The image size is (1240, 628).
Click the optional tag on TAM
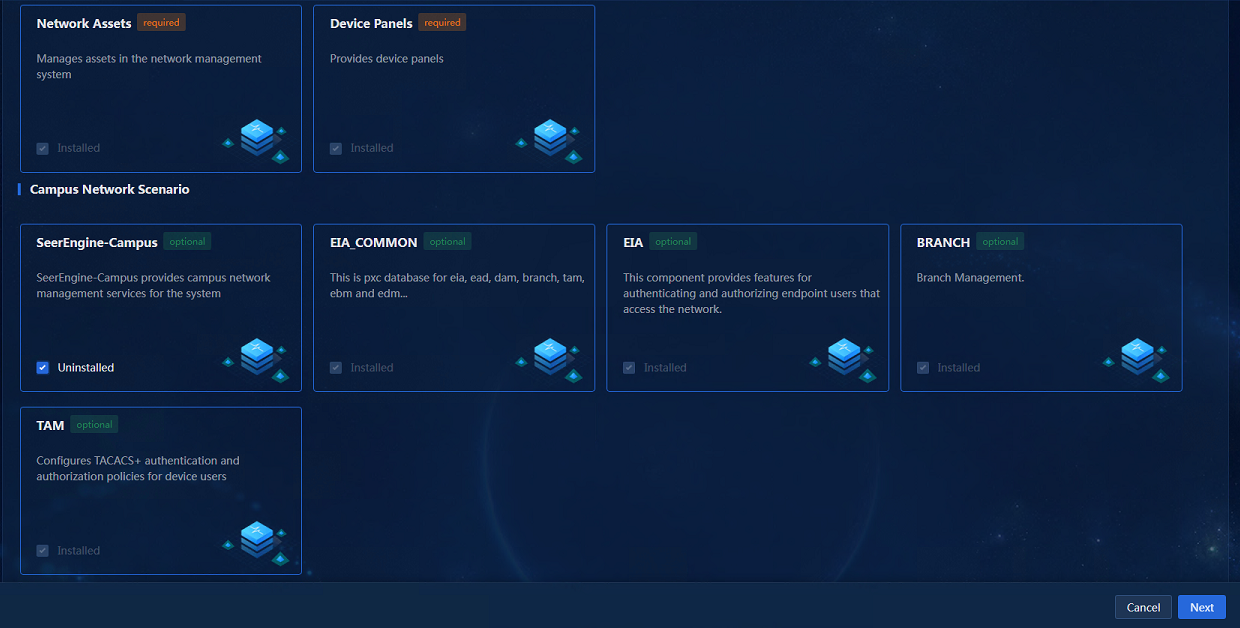coord(94,424)
